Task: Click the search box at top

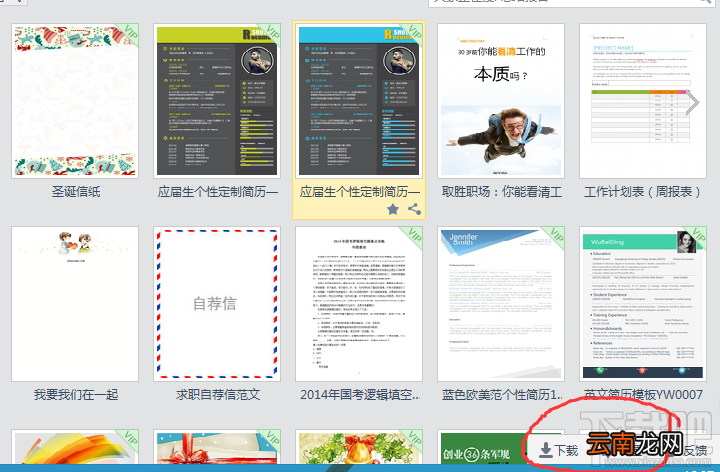Action: coord(571,2)
